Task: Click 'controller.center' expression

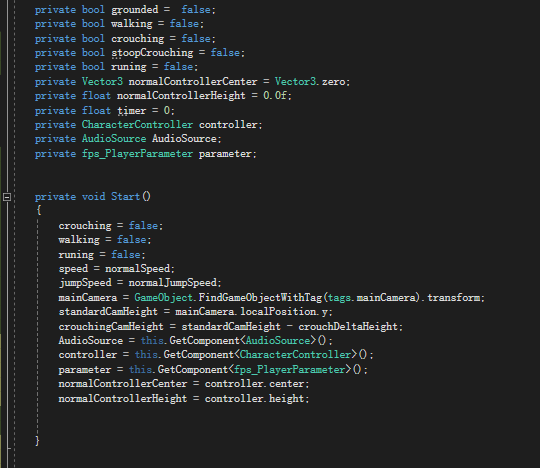Action: 255,384
